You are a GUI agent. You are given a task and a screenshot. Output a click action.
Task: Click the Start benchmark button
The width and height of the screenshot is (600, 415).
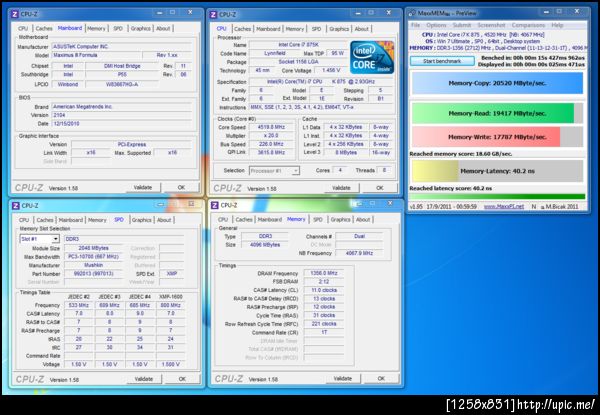click(x=442, y=61)
